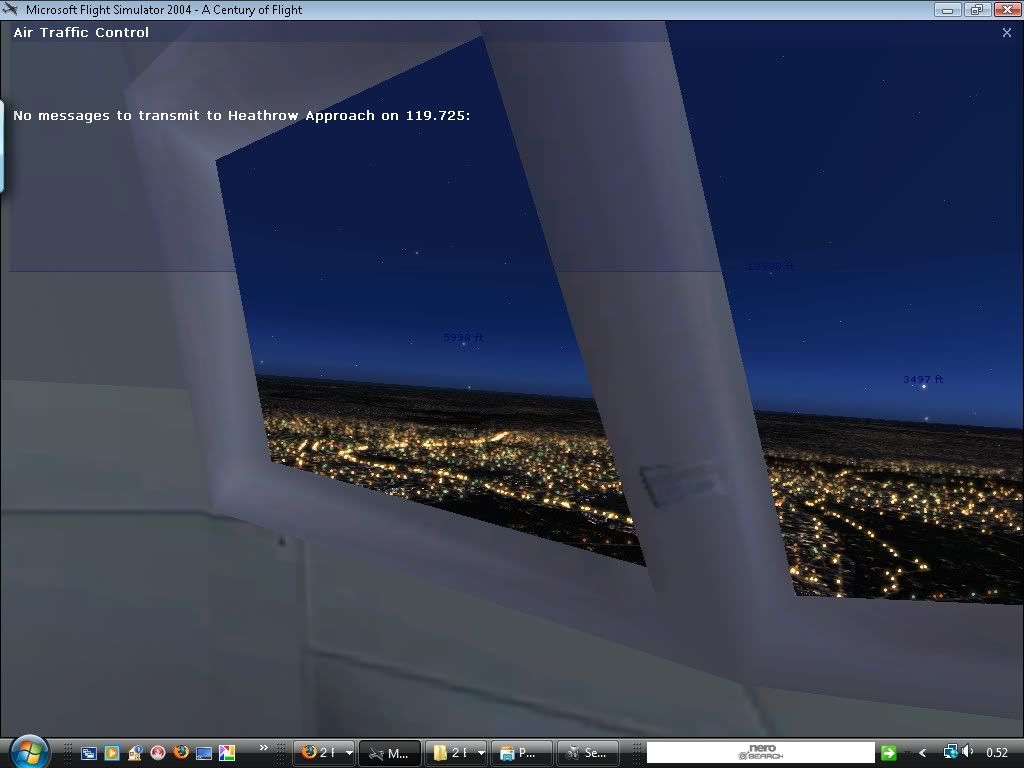
Task: Launch Firefox from quick launch bar
Action: pos(181,752)
